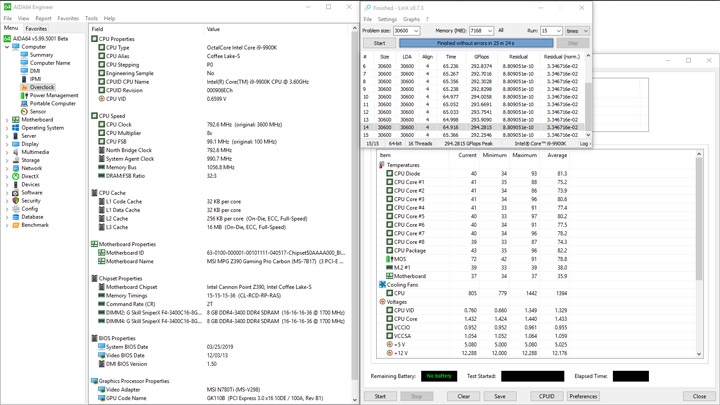
Task: Click the Devices icon in tree
Action: (16, 185)
